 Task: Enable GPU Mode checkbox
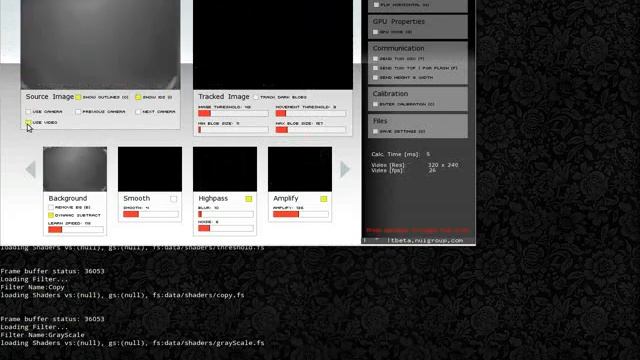[376, 32]
